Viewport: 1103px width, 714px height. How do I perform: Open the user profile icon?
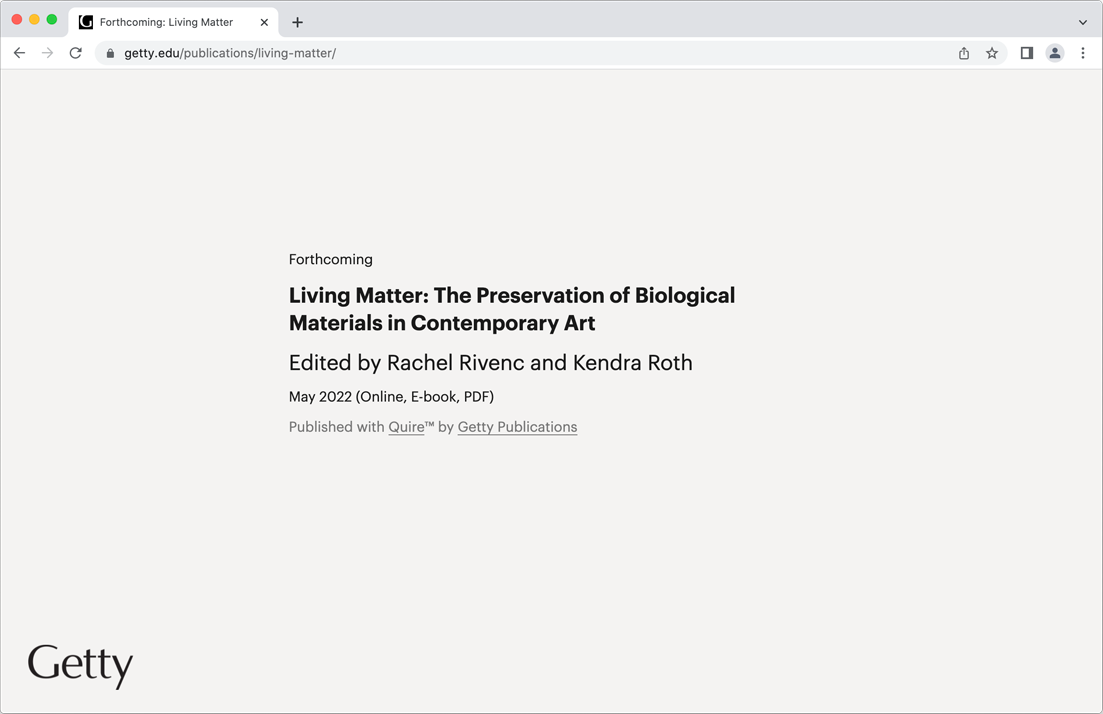(x=1054, y=53)
